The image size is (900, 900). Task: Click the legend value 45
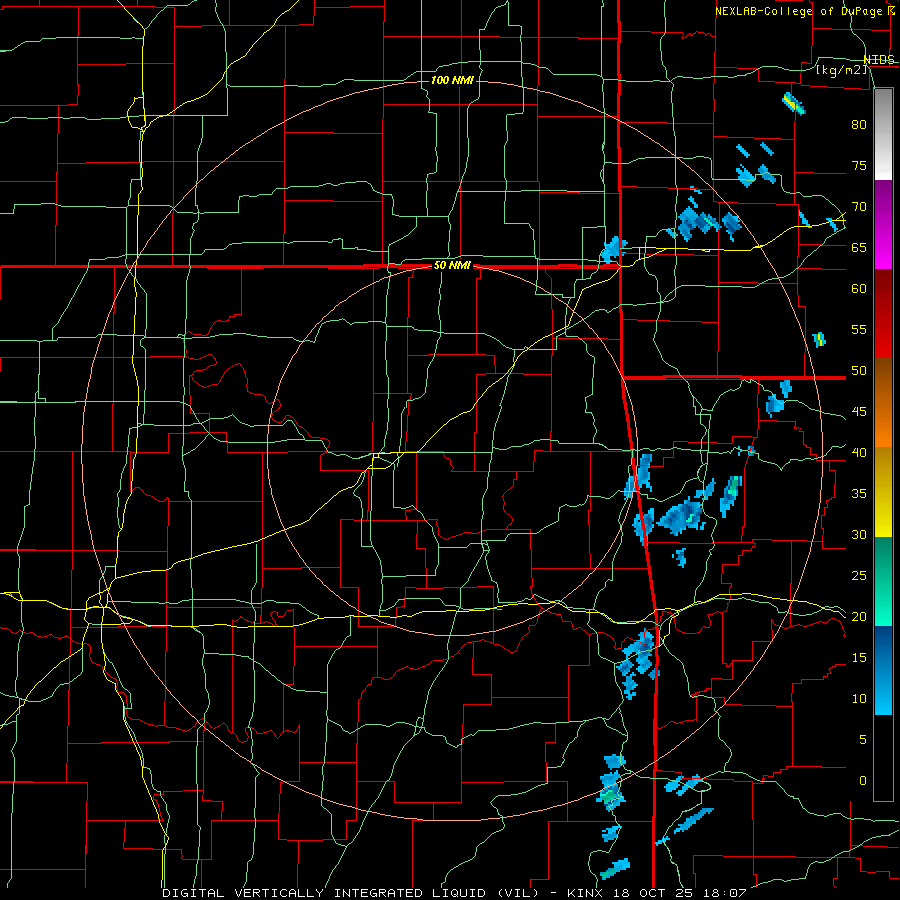tap(859, 412)
